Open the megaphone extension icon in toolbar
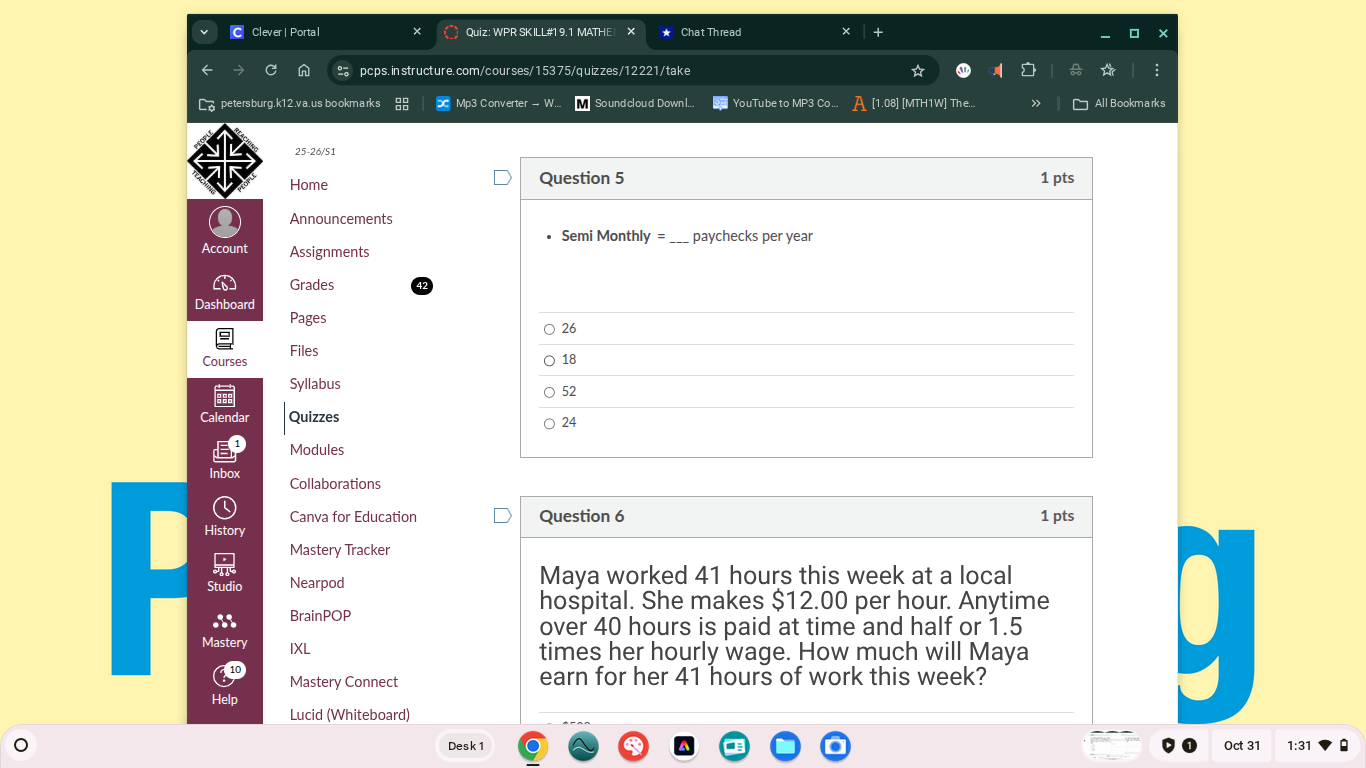Viewport: 1366px width, 768px height. click(995, 70)
